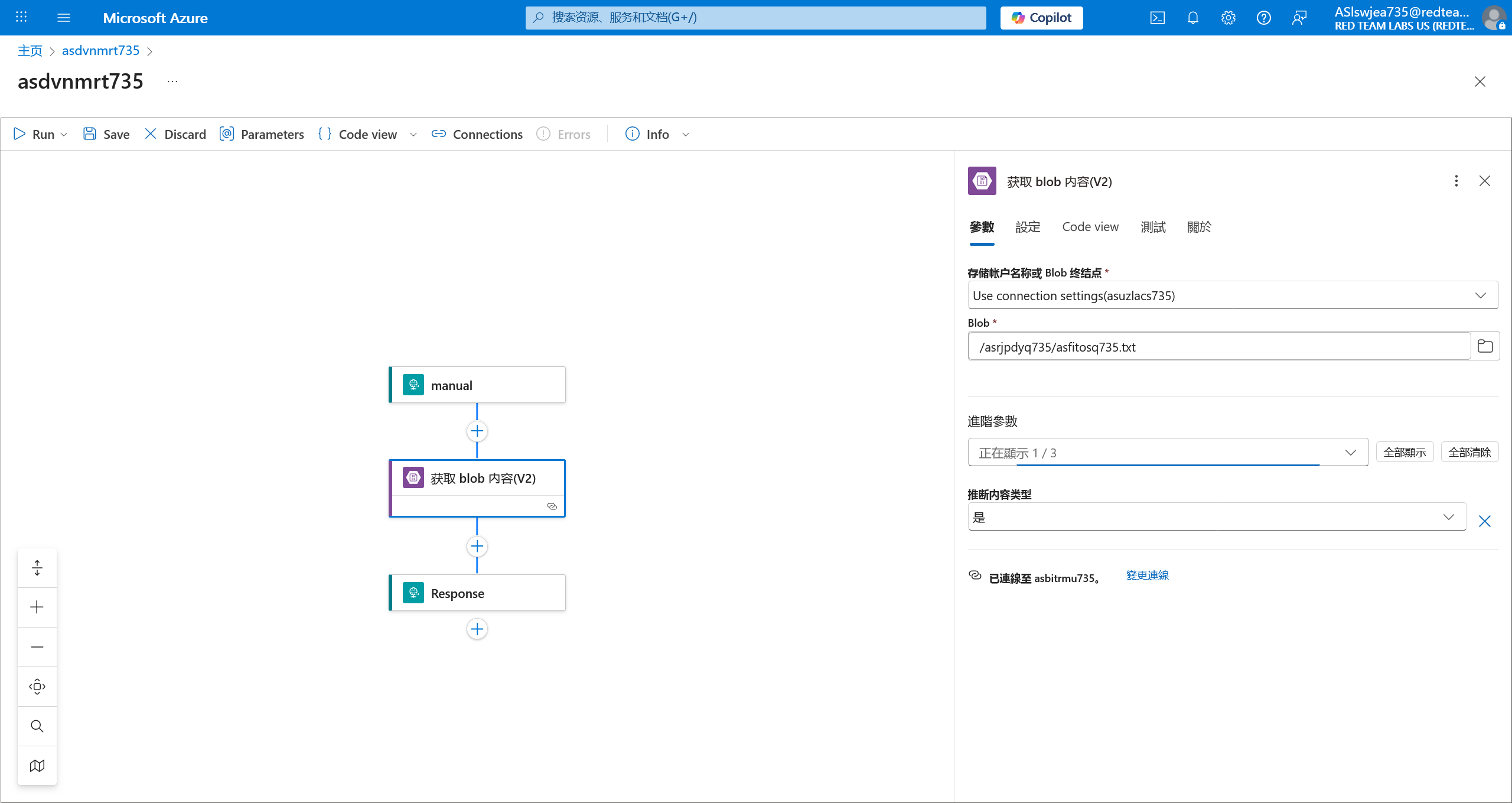Image resolution: width=1512 pixels, height=803 pixels.
Task: Open the notifications bell
Action: point(1193,18)
